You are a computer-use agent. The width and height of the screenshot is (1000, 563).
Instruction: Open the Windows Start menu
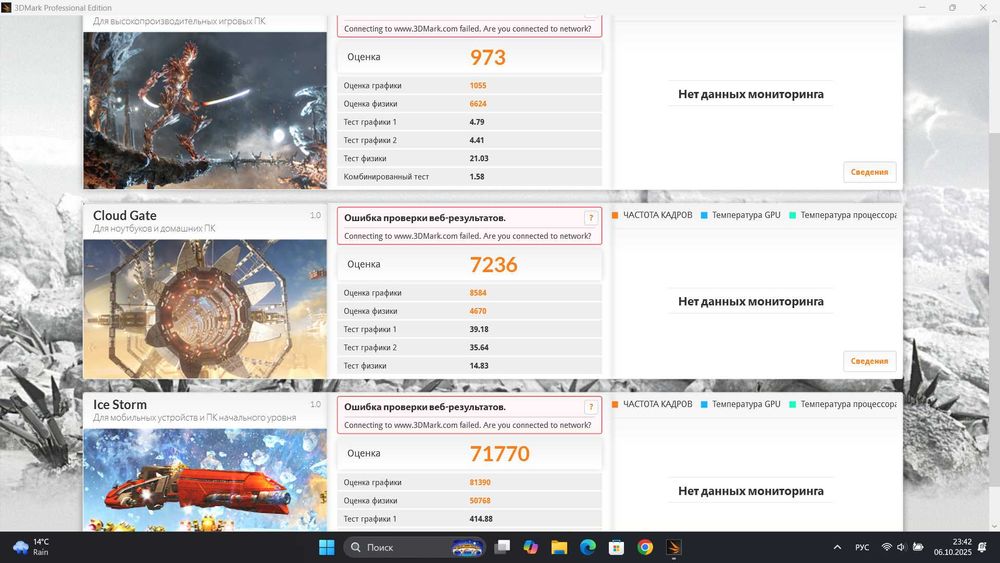(327, 547)
